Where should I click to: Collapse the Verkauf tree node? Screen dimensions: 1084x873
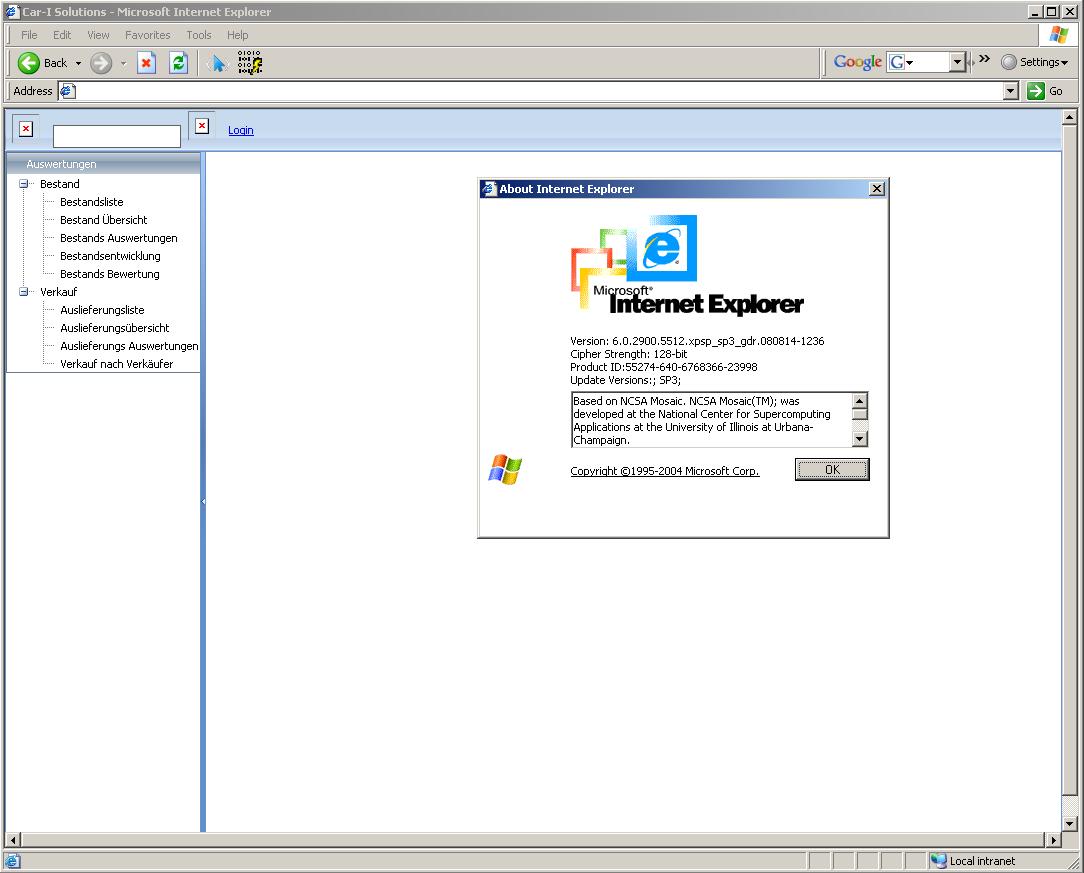[24, 292]
